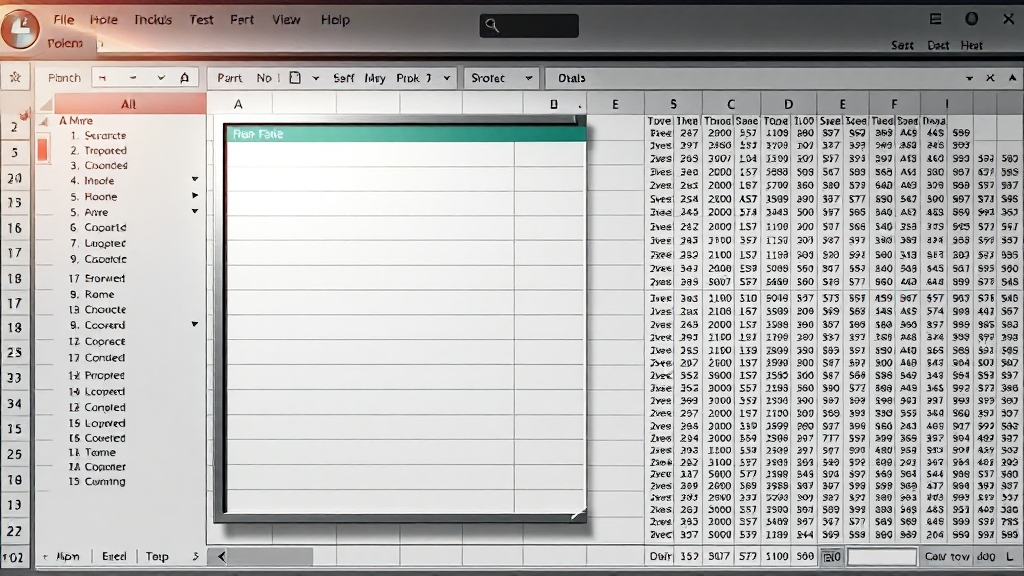Open the Srotec dropdown
The width and height of the screenshot is (1024, 576).
[528, 78]
